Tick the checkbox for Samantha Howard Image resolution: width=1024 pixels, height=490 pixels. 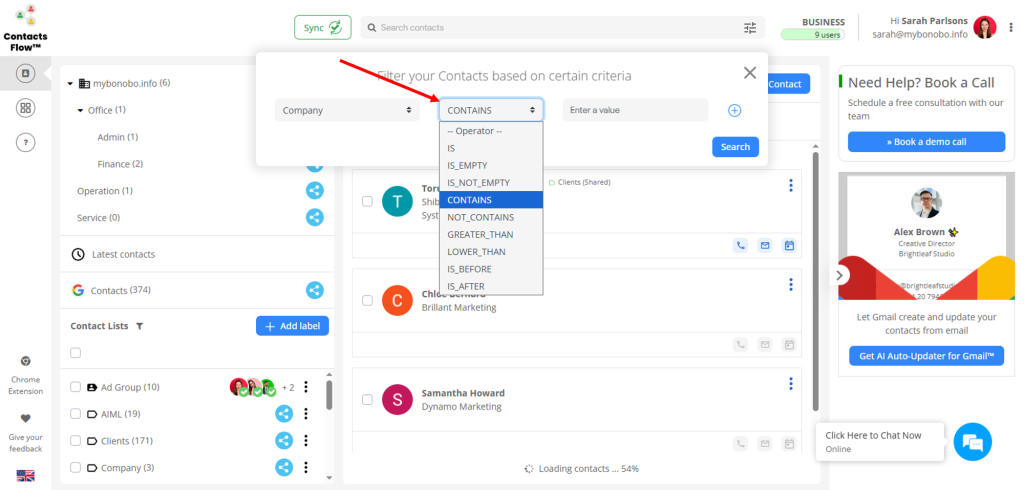coord(367,400)
